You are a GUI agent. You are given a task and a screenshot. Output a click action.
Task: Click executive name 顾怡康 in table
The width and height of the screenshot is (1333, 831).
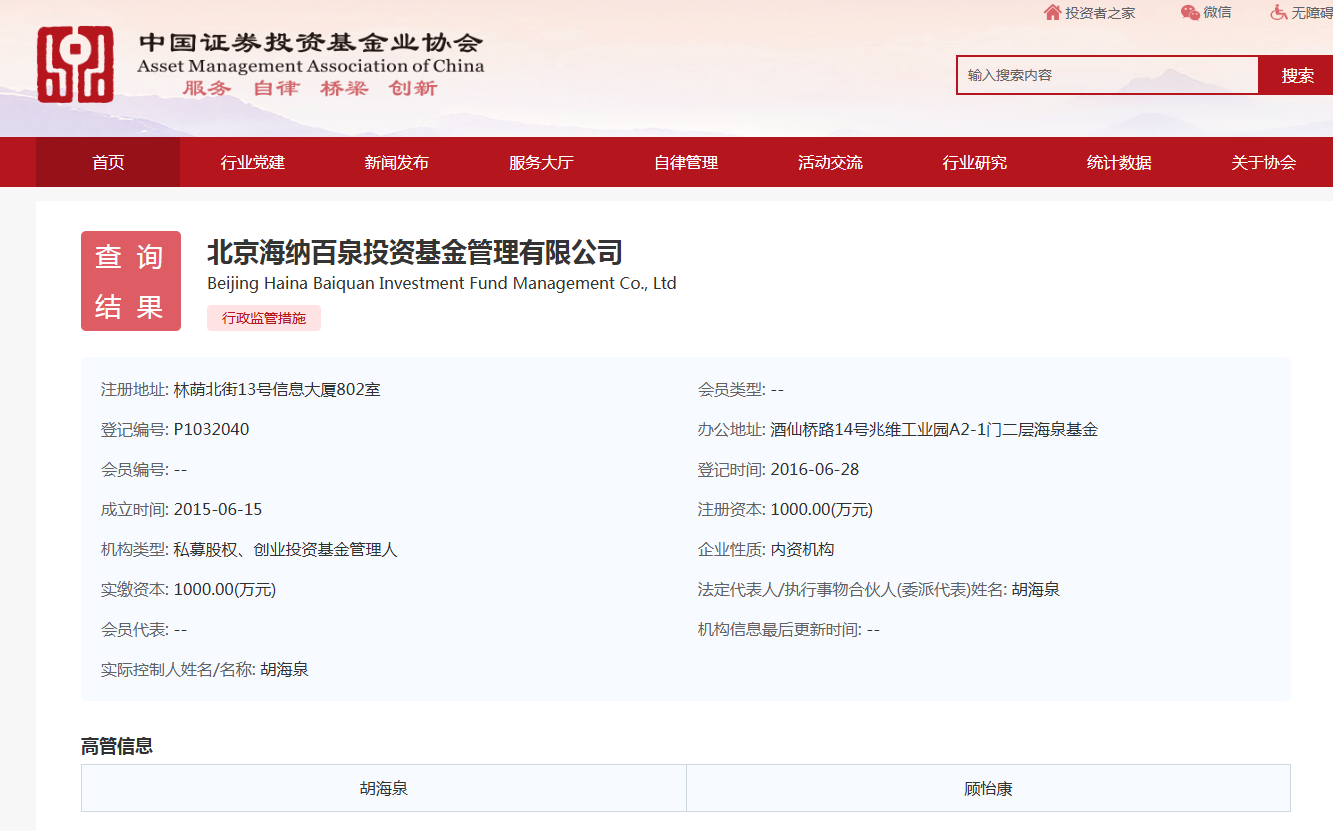[x=988, y=789]
